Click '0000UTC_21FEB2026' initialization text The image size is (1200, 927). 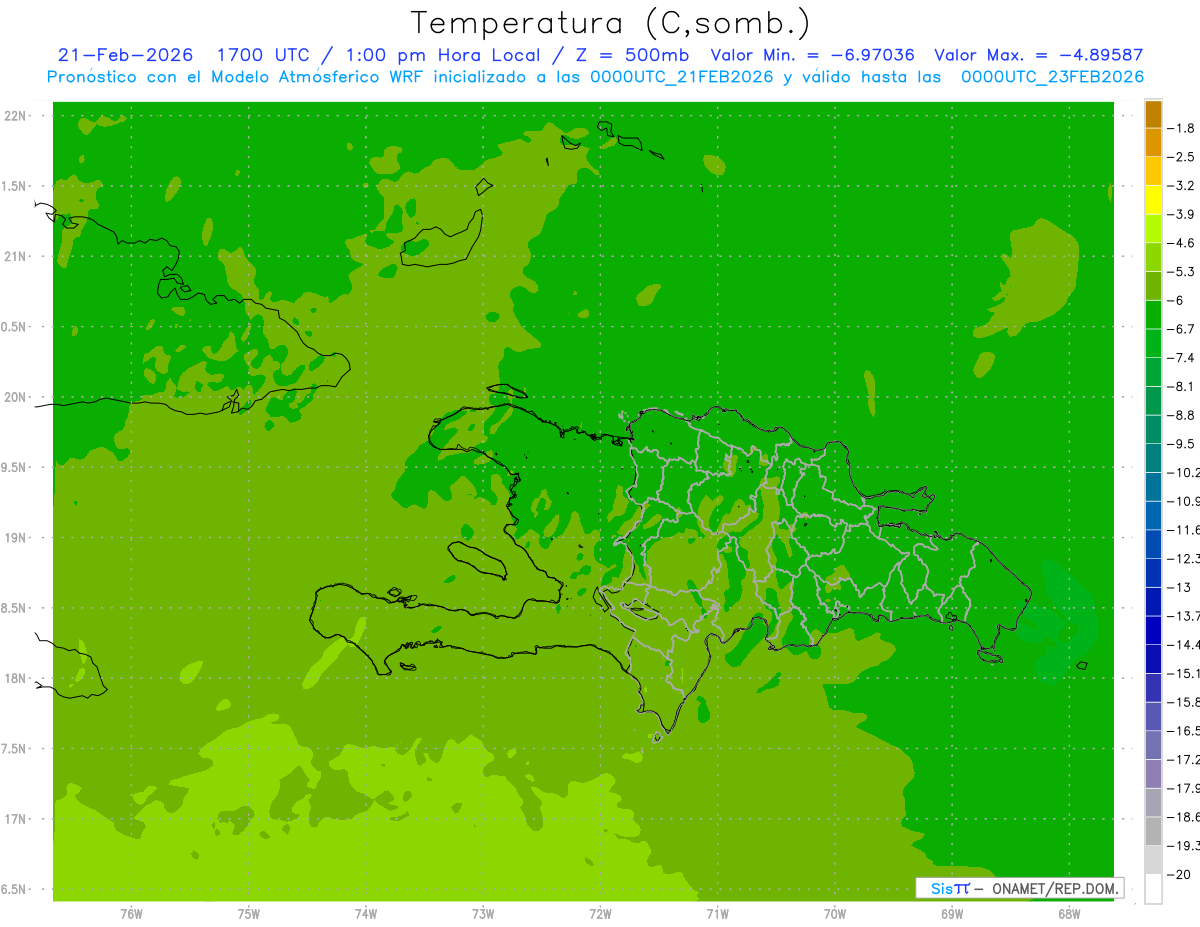(x=682, y=77)
